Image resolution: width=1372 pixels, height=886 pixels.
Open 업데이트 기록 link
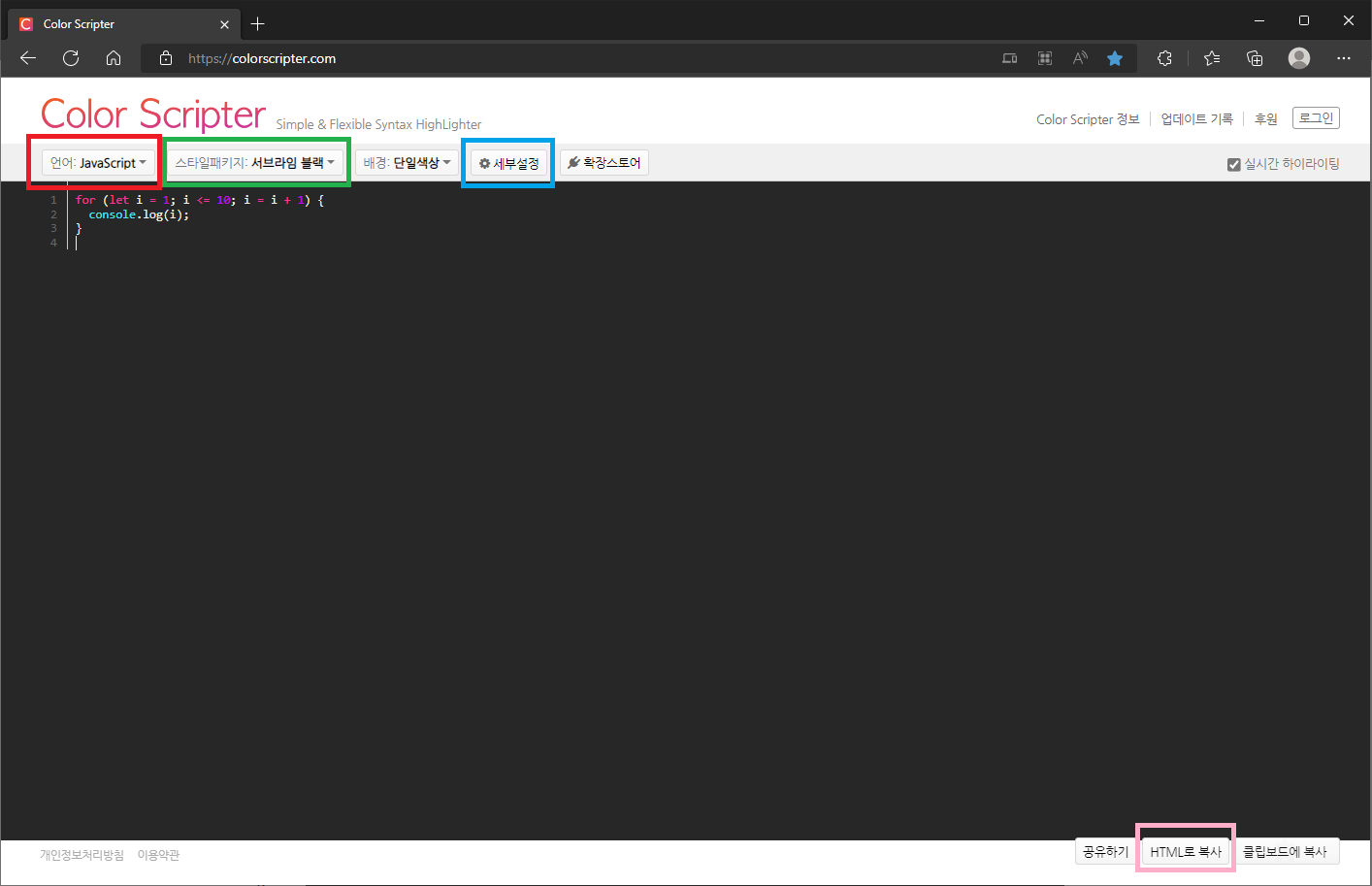tap(1196, 119)
